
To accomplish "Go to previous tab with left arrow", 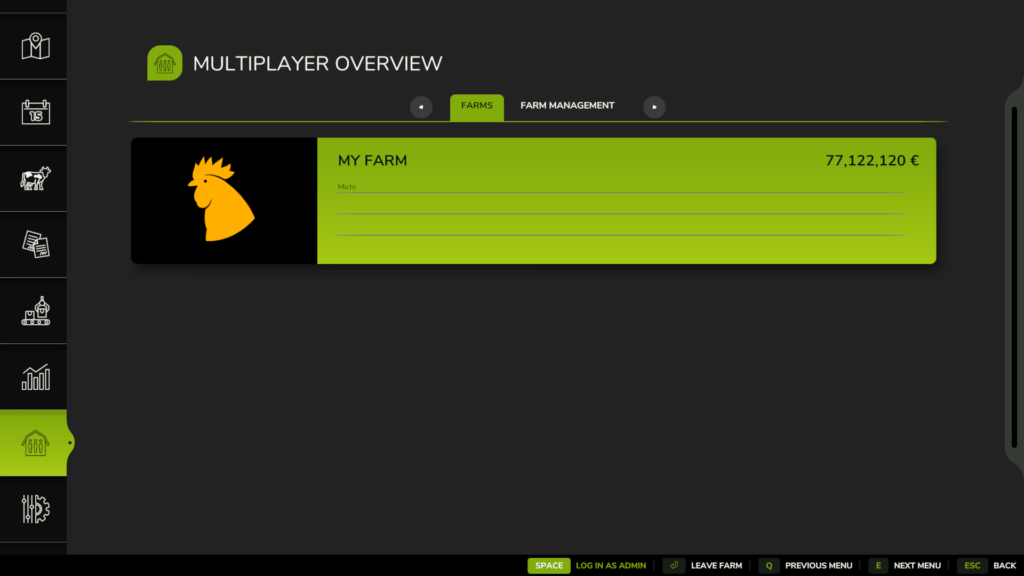I will tap(421, 107).
